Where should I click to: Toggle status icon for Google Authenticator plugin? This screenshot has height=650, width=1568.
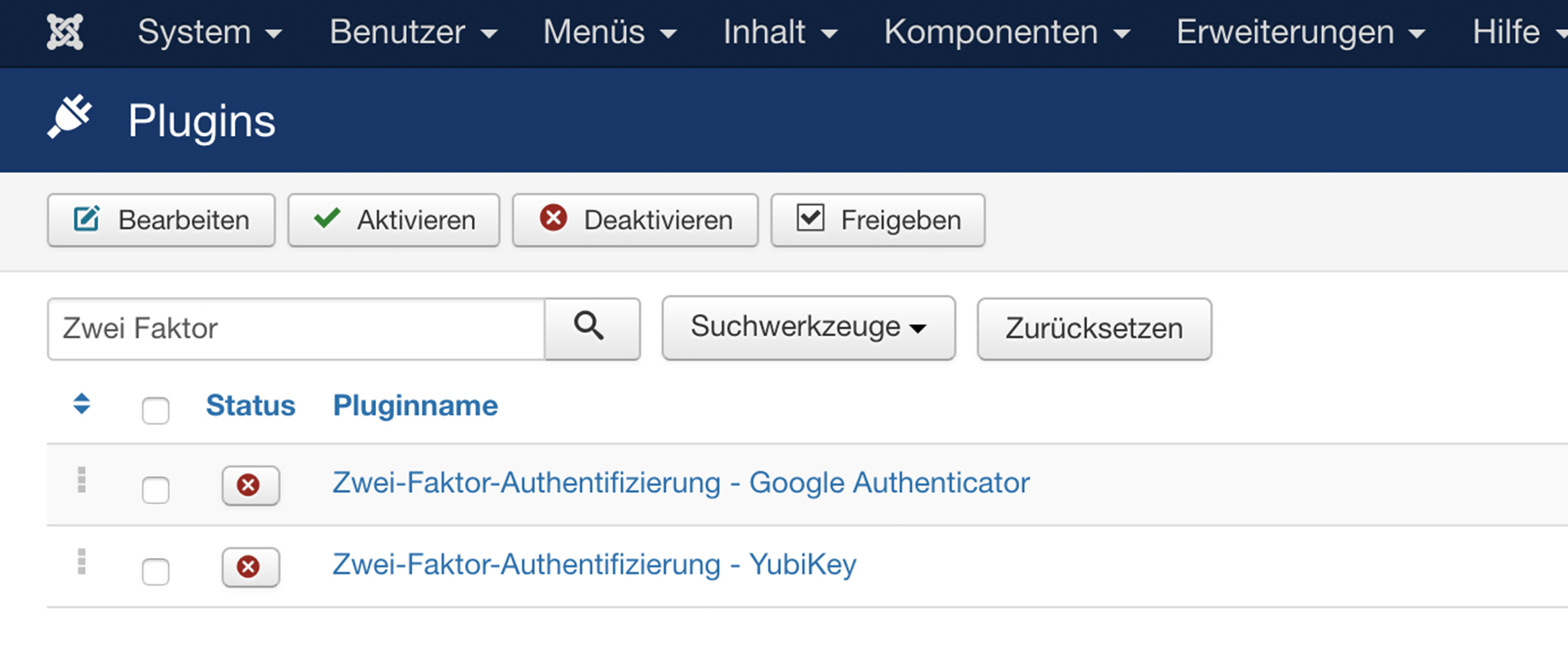point(250,485)
